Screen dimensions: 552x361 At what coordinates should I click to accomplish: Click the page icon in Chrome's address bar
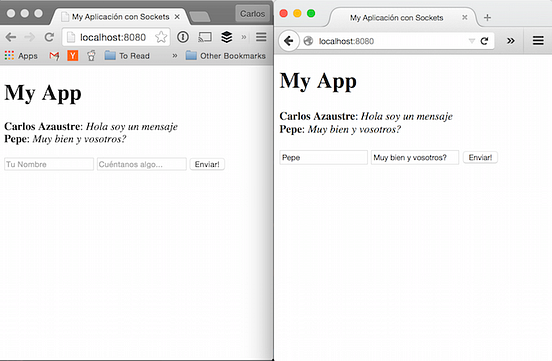click(x=71, y=37)
